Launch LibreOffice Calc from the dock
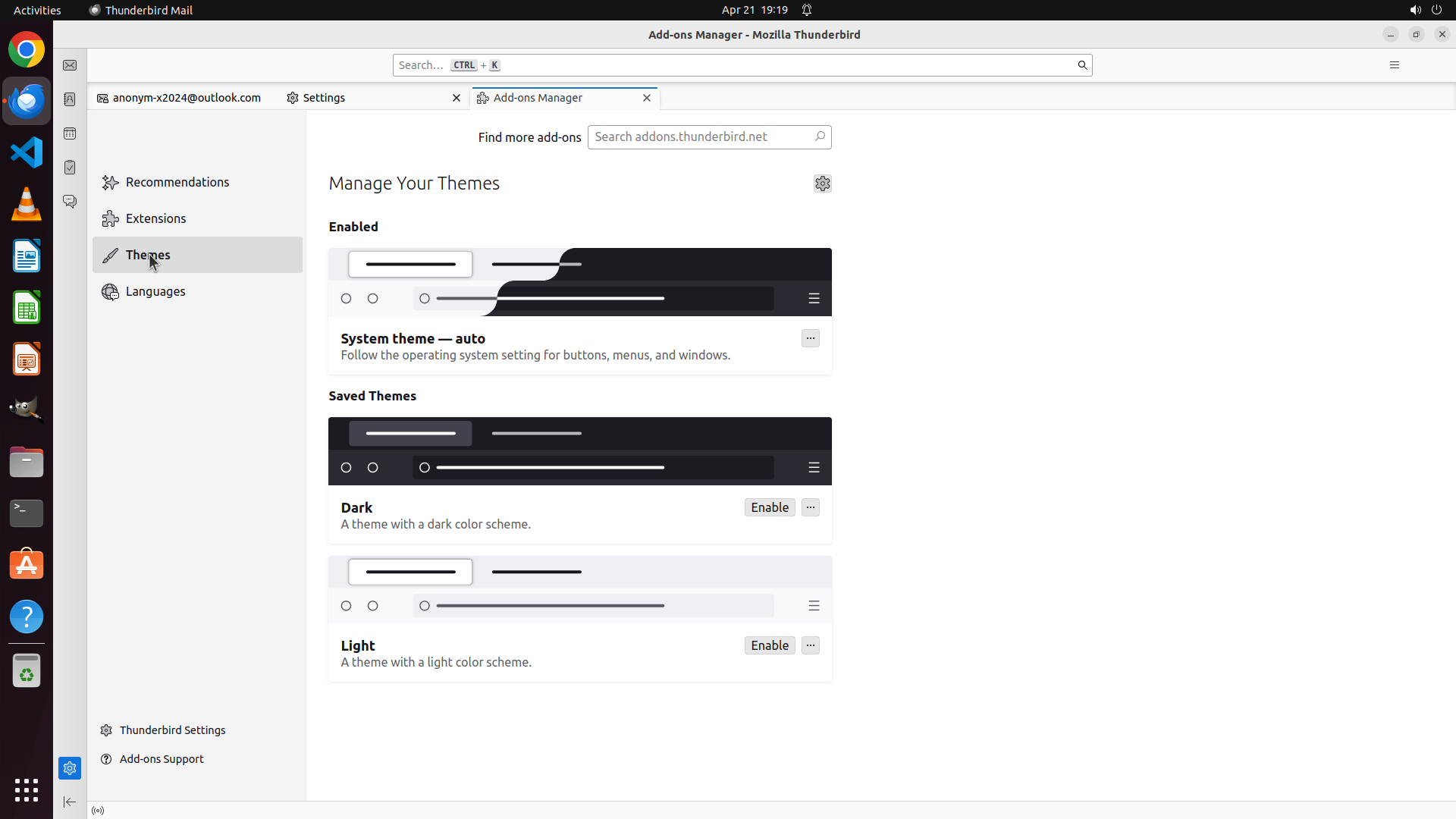Viewport: 1456px width, 819px height. pos(27,307)
